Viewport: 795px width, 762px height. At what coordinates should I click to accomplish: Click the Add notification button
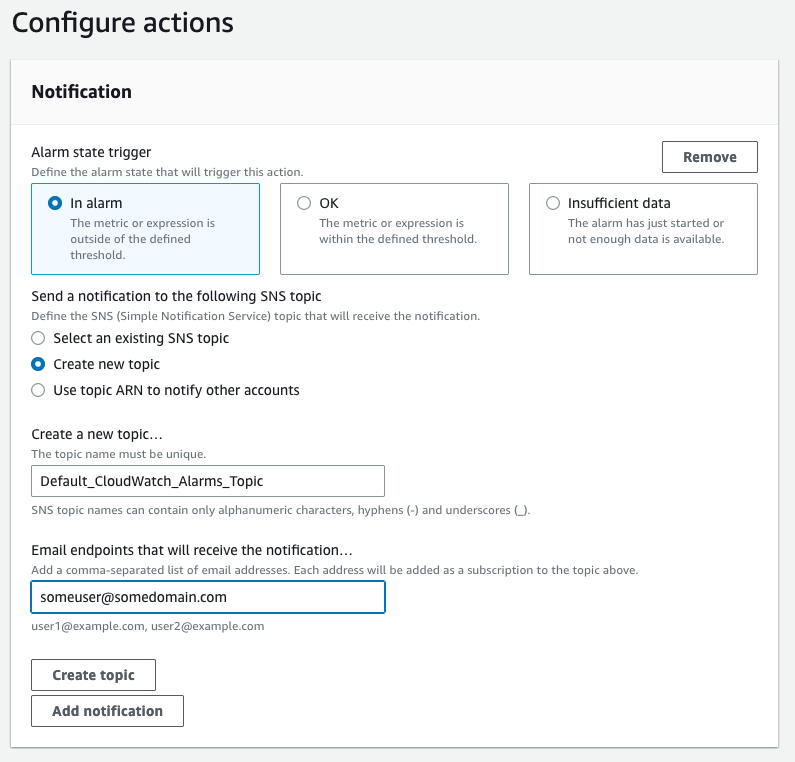(107, 711)
